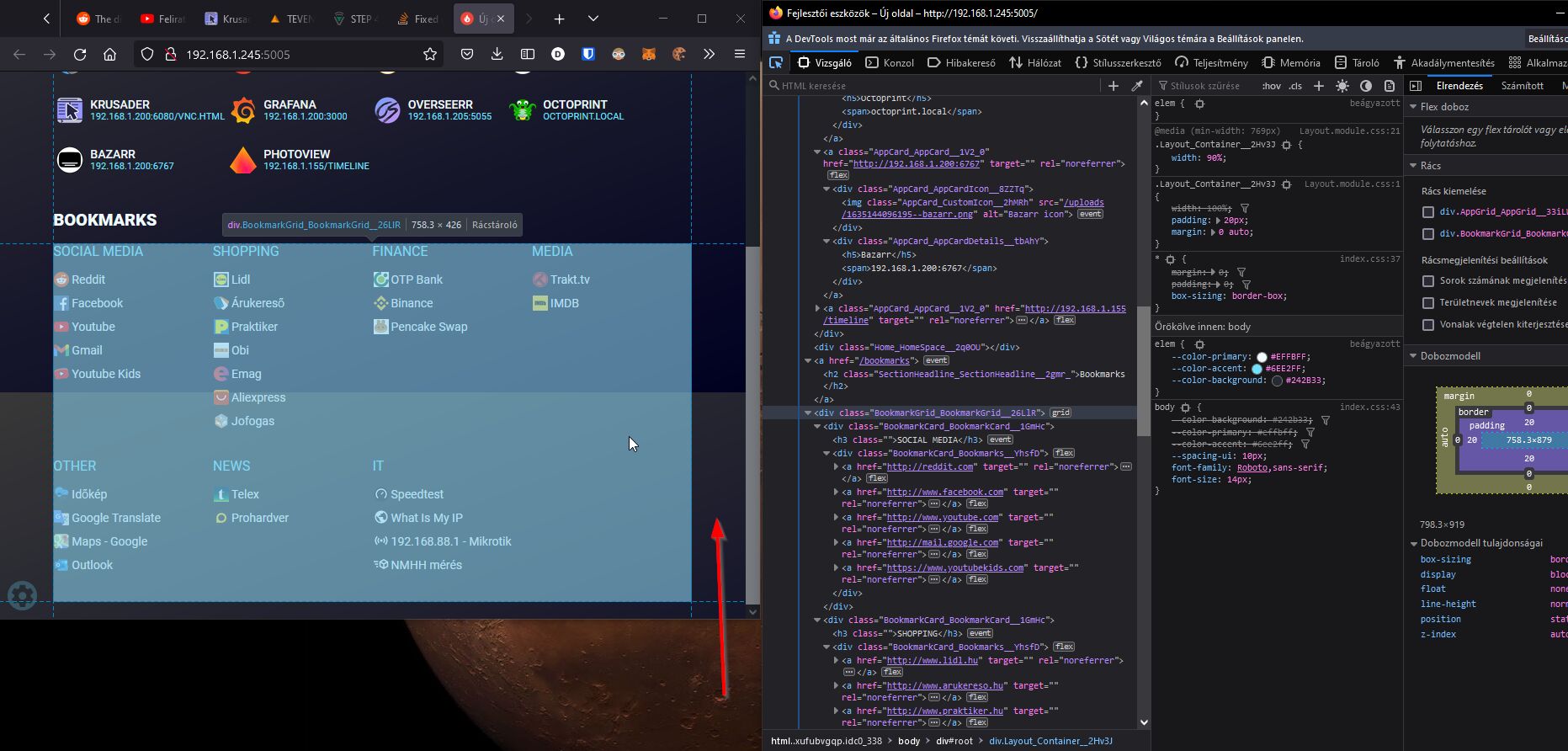Bookmark this page with the star icon
The image size is (1568, 751).
(430, 54)
